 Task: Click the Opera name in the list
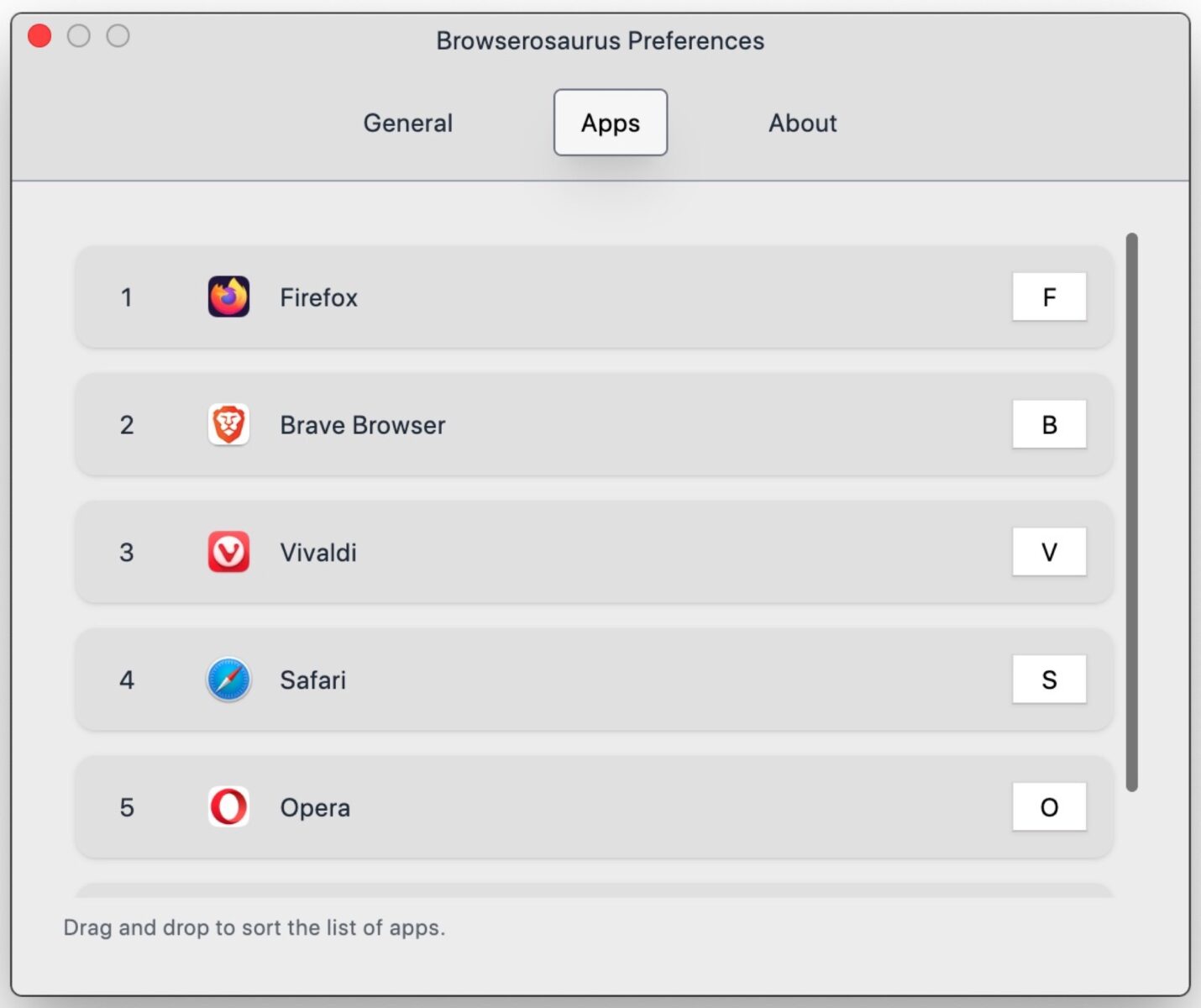[315, 808]
